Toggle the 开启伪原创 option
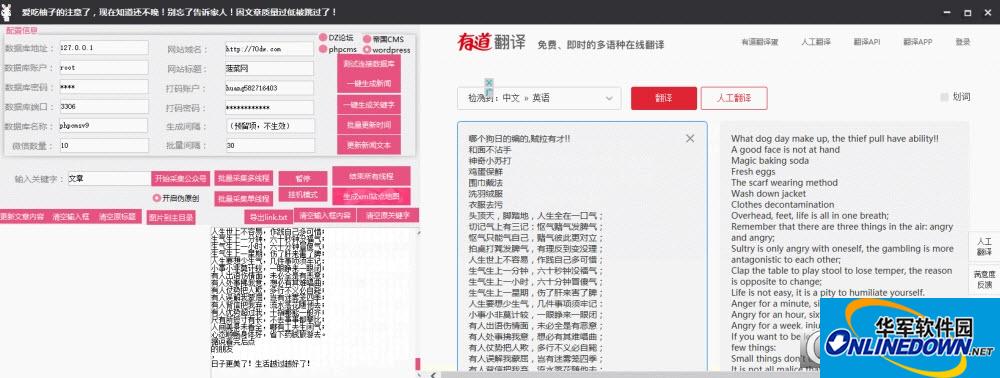 click(x=175, y=198)
